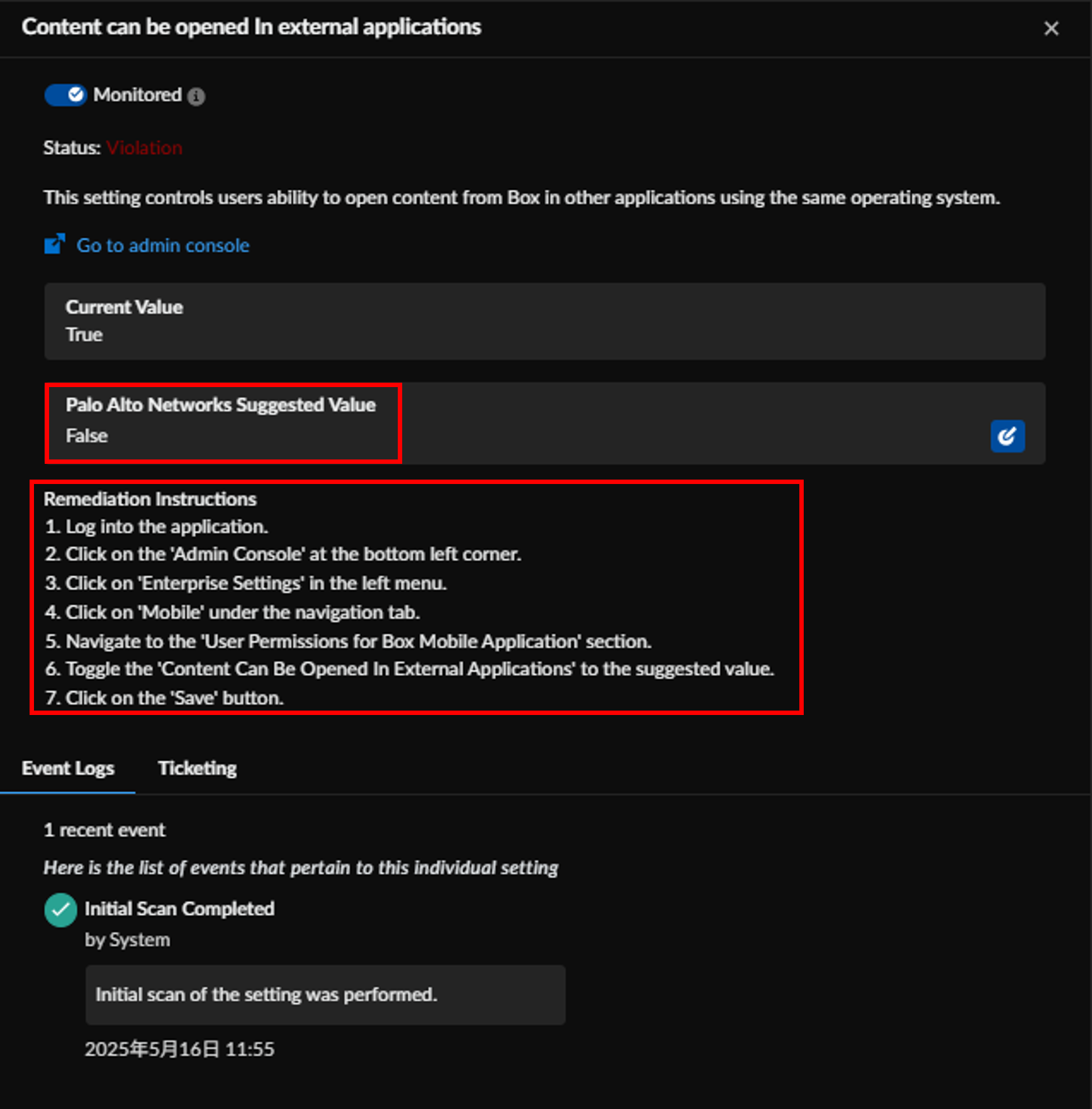The image size is (1092, 1109).
Task: Click the red Violation status text
Action: 144,147
